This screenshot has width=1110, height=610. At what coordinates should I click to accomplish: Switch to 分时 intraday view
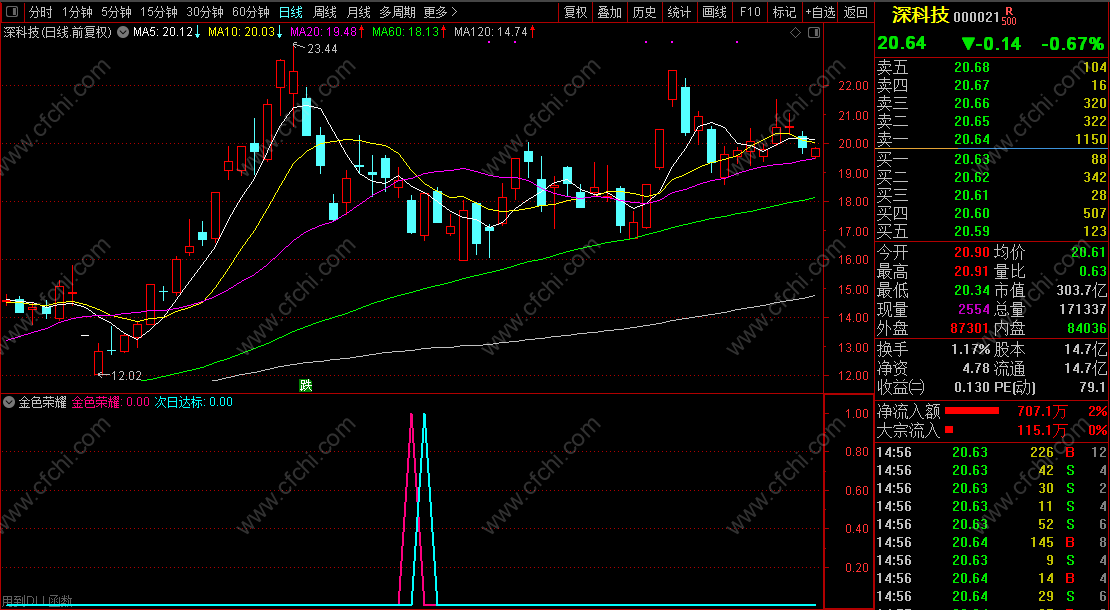pyautogui.click(x=40, y=12)
